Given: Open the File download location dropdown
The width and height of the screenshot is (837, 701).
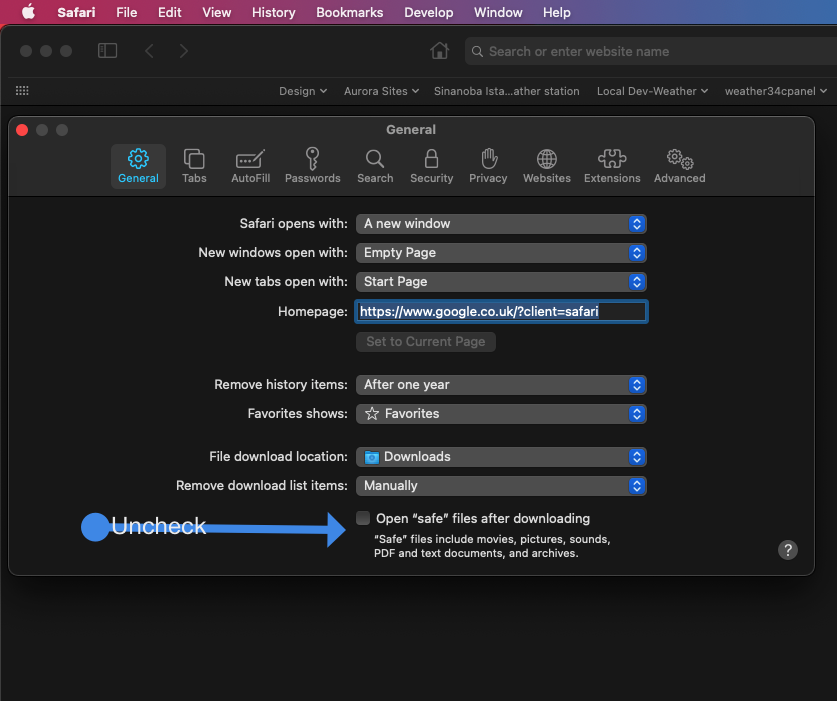Looking at the screenshot, I should tap(501, 456).
